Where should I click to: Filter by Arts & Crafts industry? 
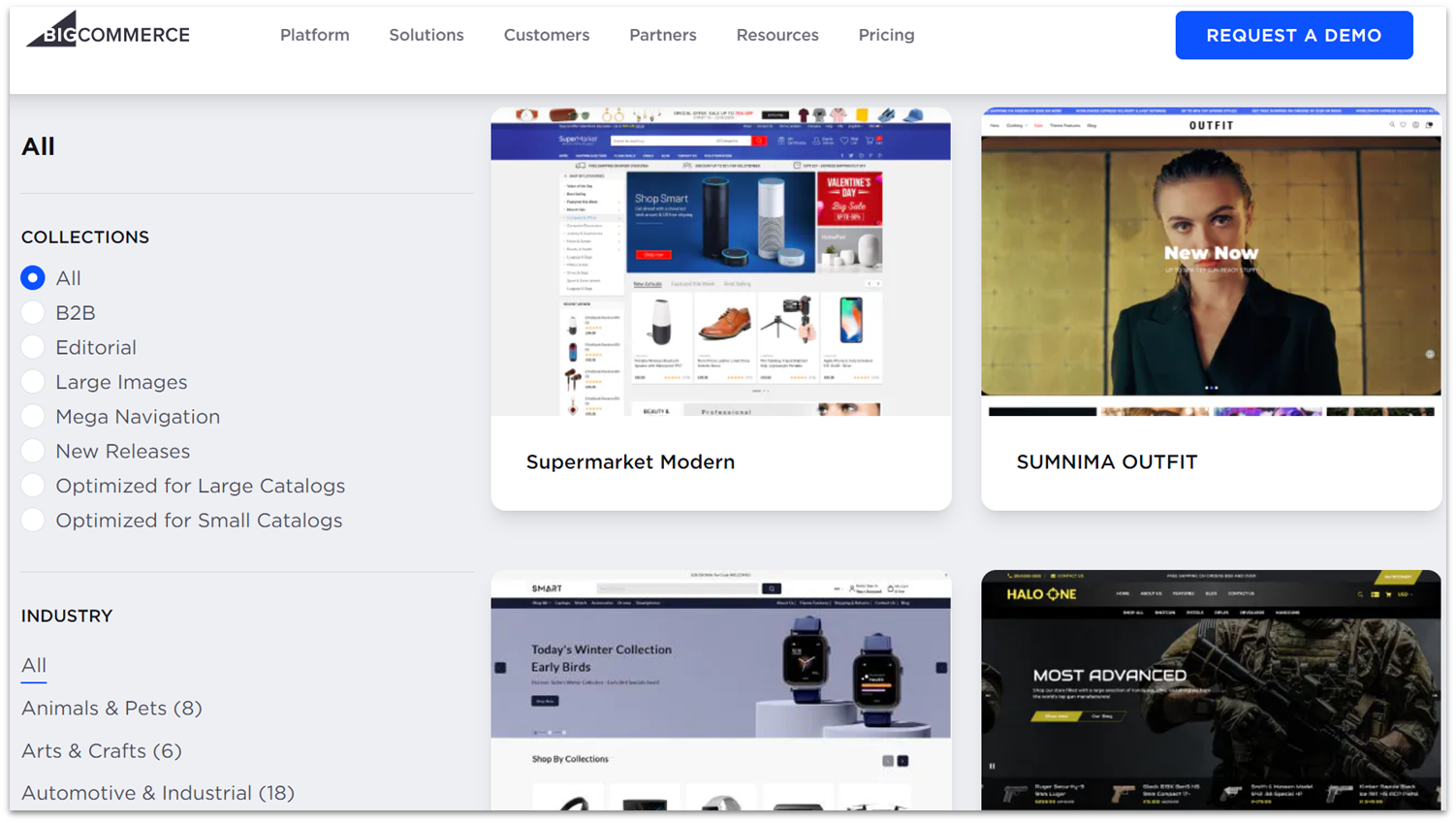[101, 750]
